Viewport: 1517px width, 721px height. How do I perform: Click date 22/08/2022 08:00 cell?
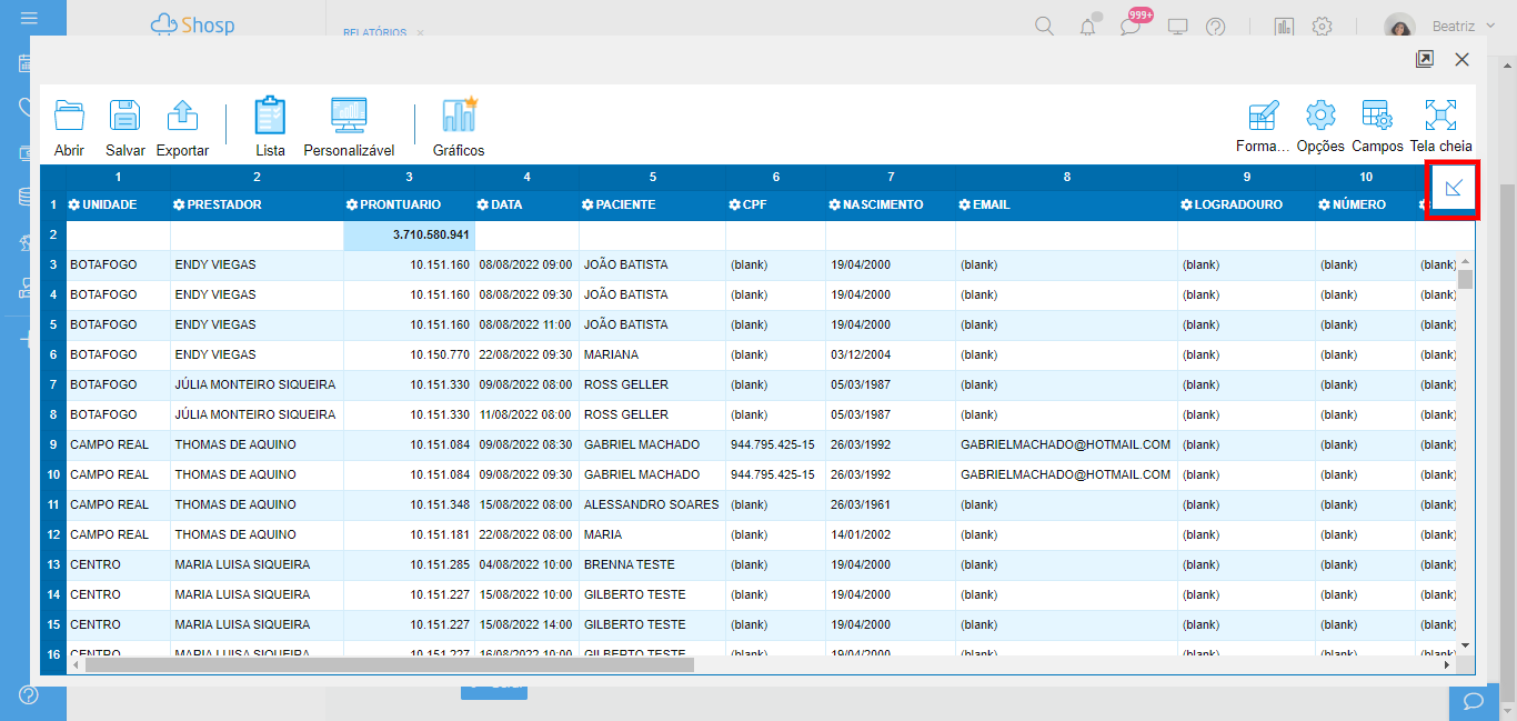(x=525, y=534)
